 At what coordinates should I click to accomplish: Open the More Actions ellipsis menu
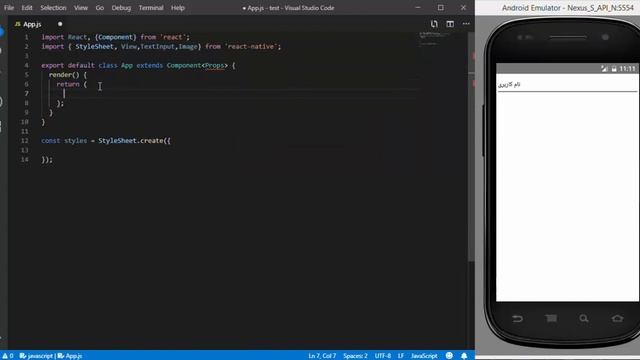coord(466,24)
